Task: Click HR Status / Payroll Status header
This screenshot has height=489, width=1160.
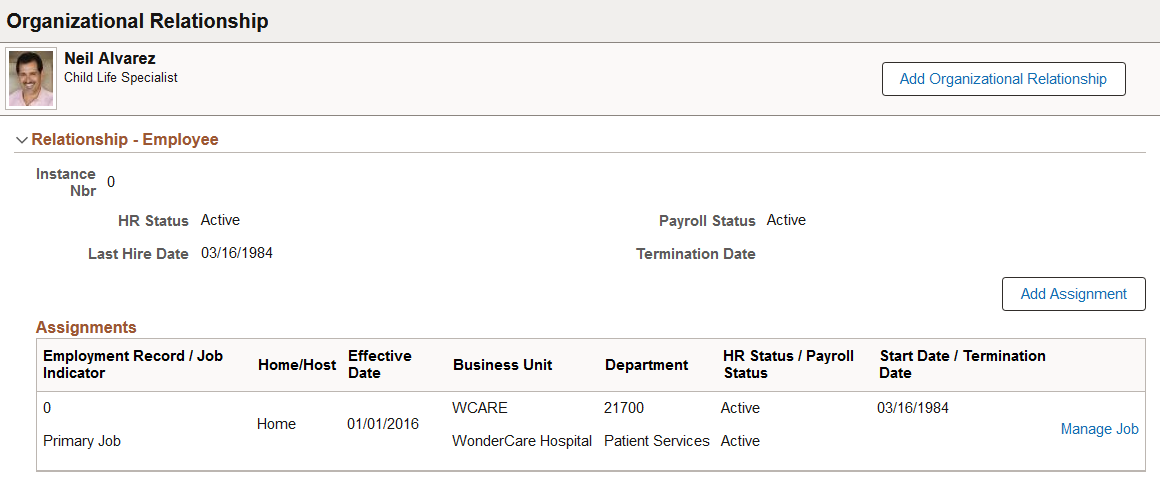Action: coord(789,365)
